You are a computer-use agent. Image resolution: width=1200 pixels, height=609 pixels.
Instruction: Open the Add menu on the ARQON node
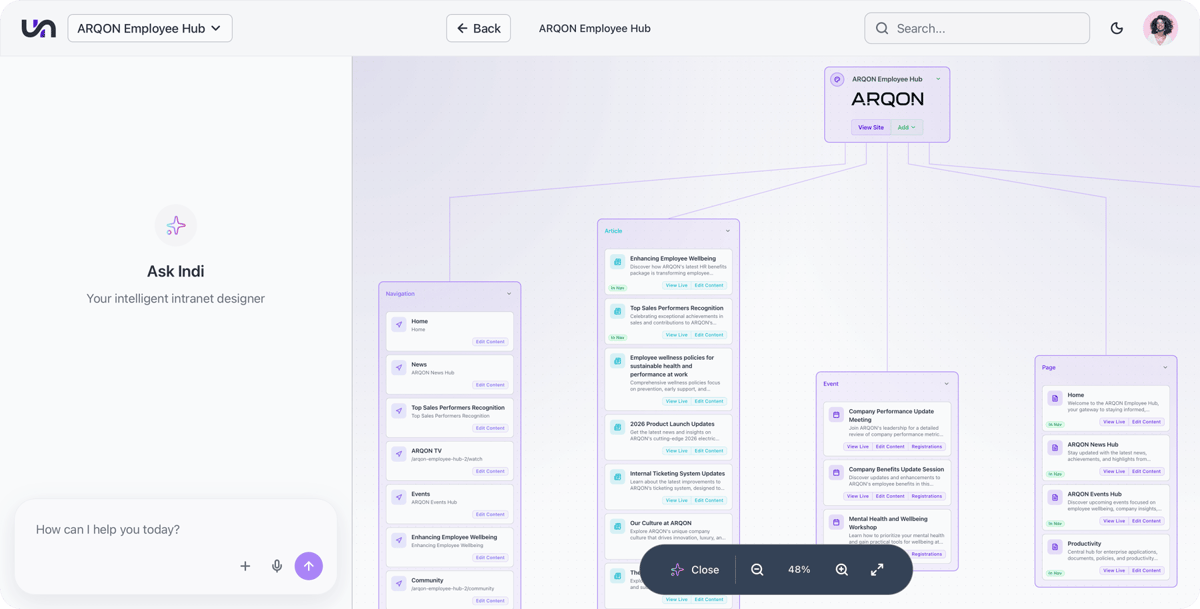tap(906, 127)
